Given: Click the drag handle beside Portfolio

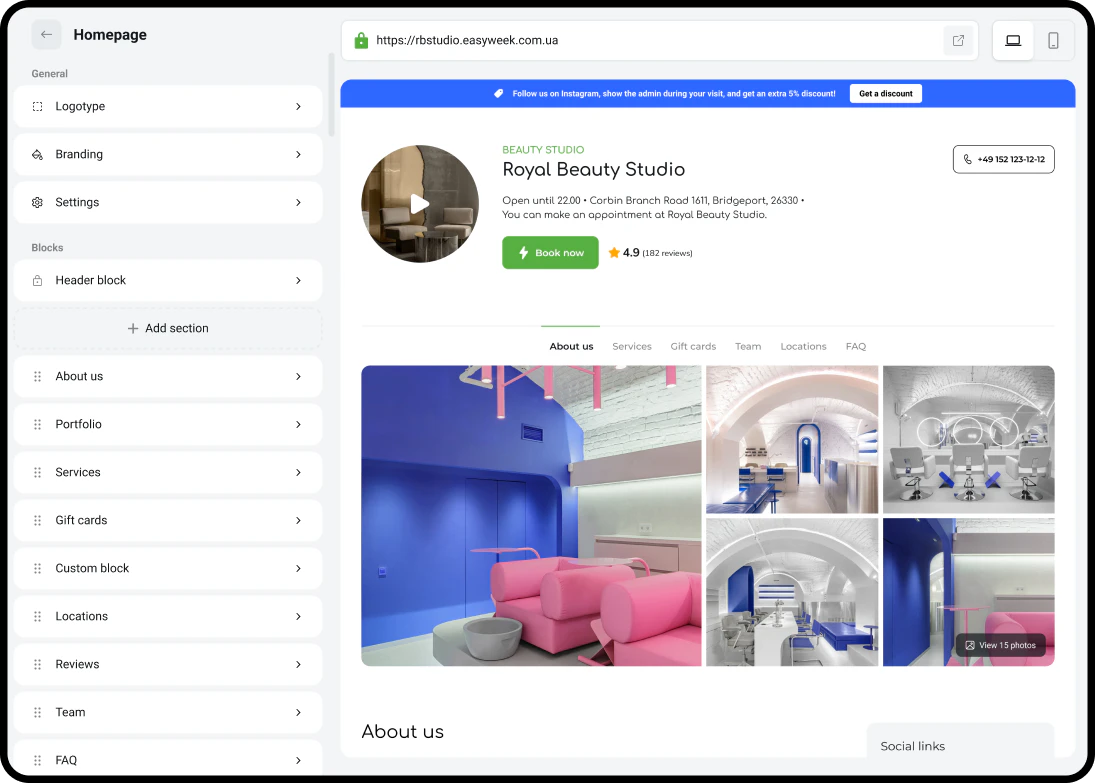Looking at the screenshot, I should click(37, 424).
